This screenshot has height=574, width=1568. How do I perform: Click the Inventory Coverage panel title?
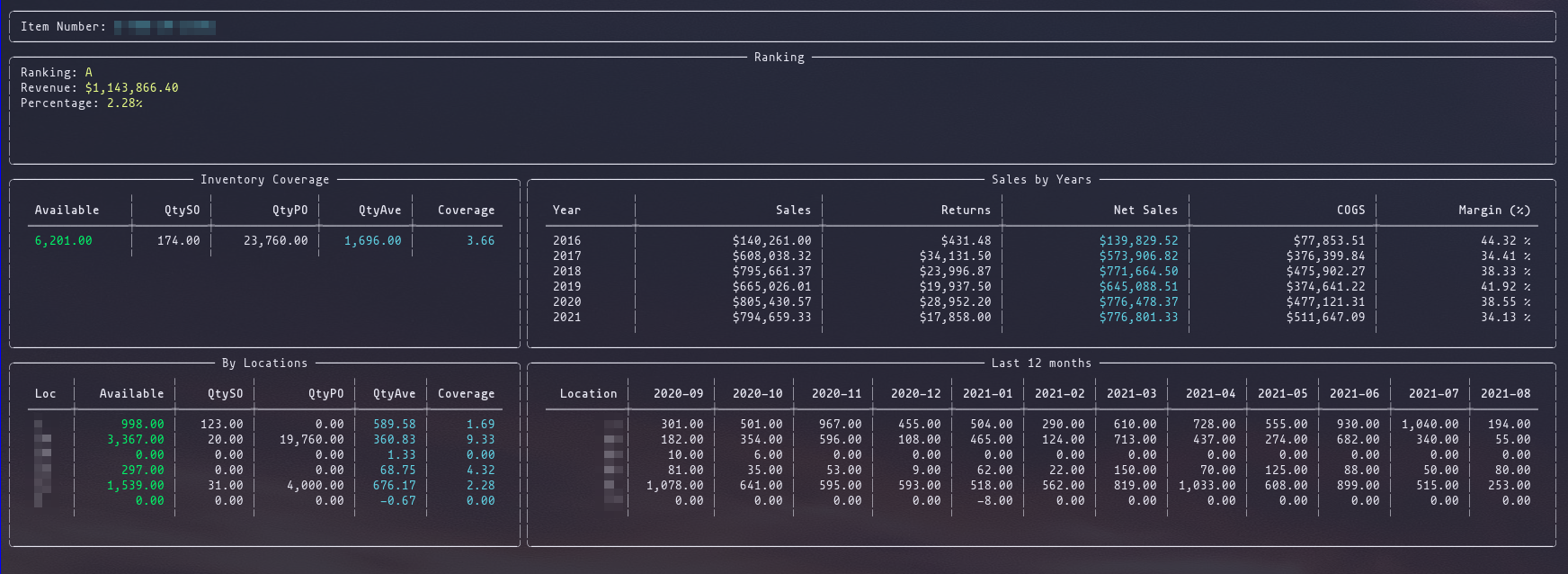pyautogui.click(x=265, y=180)
